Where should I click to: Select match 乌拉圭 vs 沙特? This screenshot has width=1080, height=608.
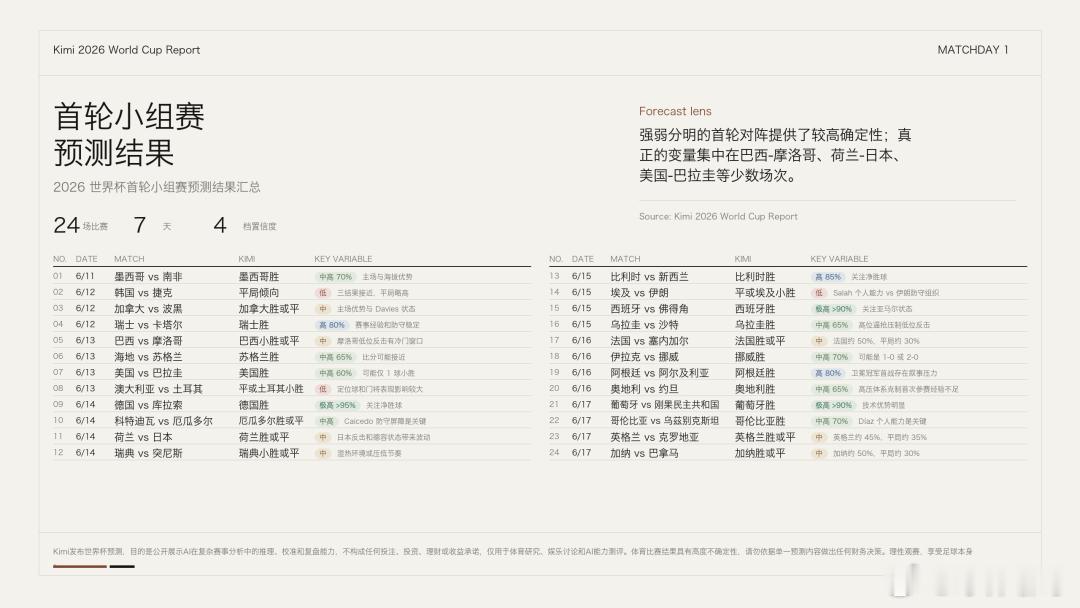coord(644,324)
